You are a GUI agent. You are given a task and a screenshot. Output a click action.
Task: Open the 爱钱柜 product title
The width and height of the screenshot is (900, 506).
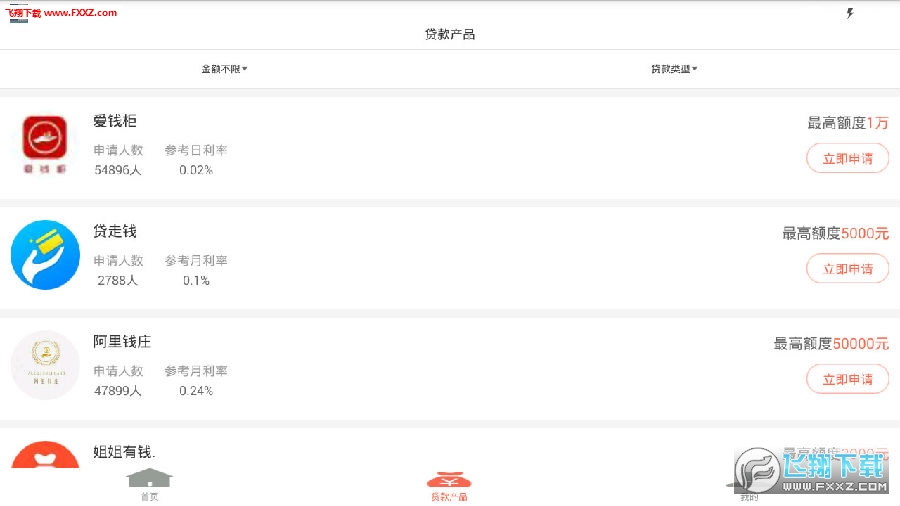coord(115,121)
